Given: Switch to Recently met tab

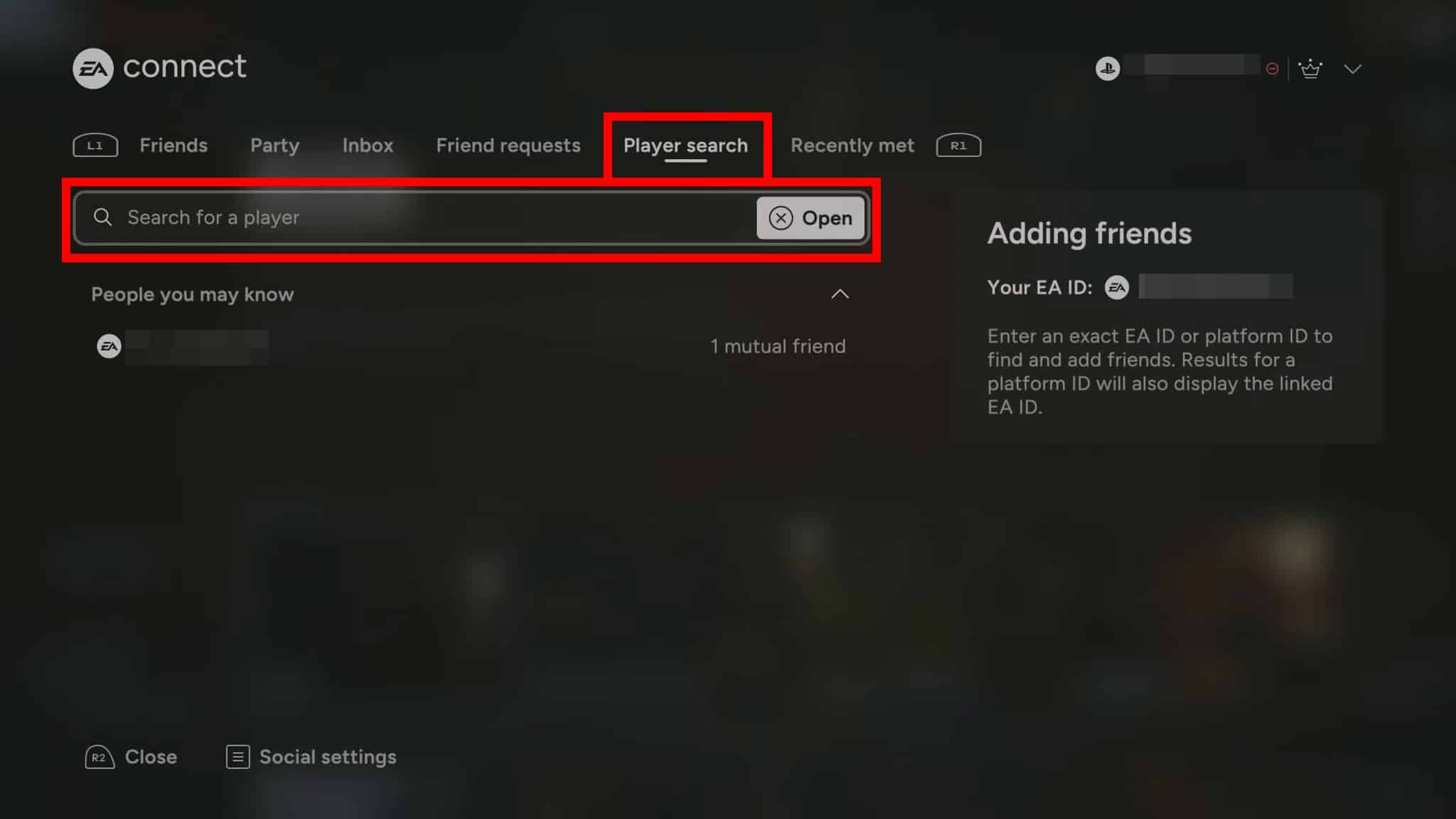Looking at the screenshot, I should point(852,145).
